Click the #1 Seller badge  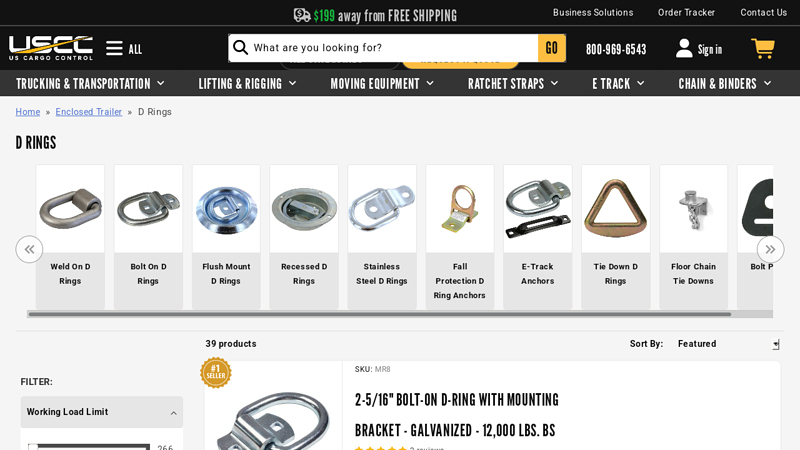click(215, 372)
